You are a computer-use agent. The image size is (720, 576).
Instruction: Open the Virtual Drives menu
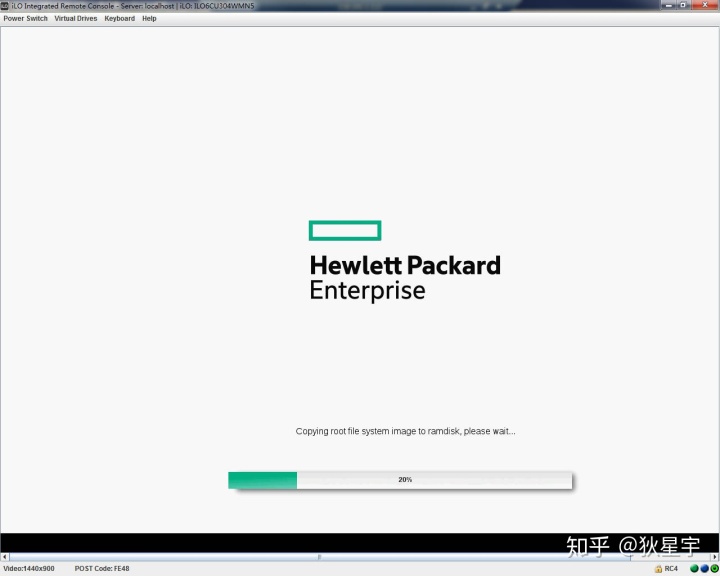pyautogui.click(x=76, y=18)
